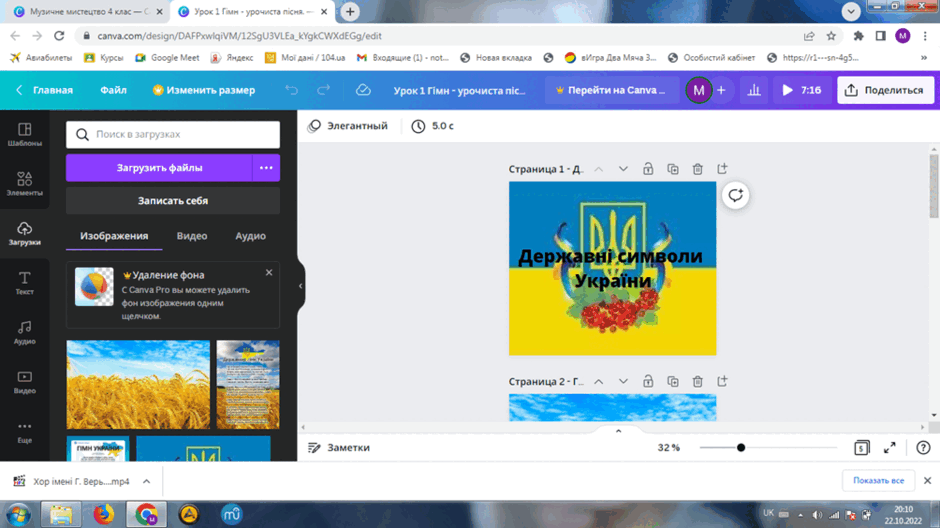Move Страница 1 down with chevron

click(x=623, y=169)
